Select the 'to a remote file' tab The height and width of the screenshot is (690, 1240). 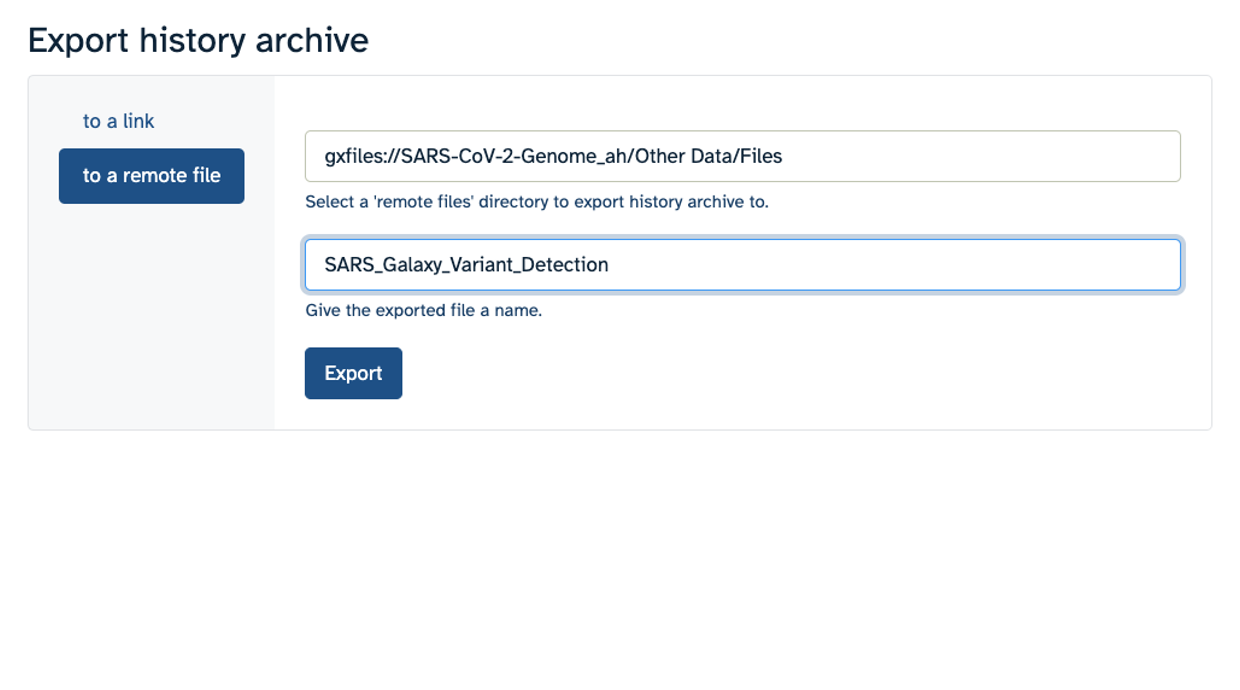point(151,176)
